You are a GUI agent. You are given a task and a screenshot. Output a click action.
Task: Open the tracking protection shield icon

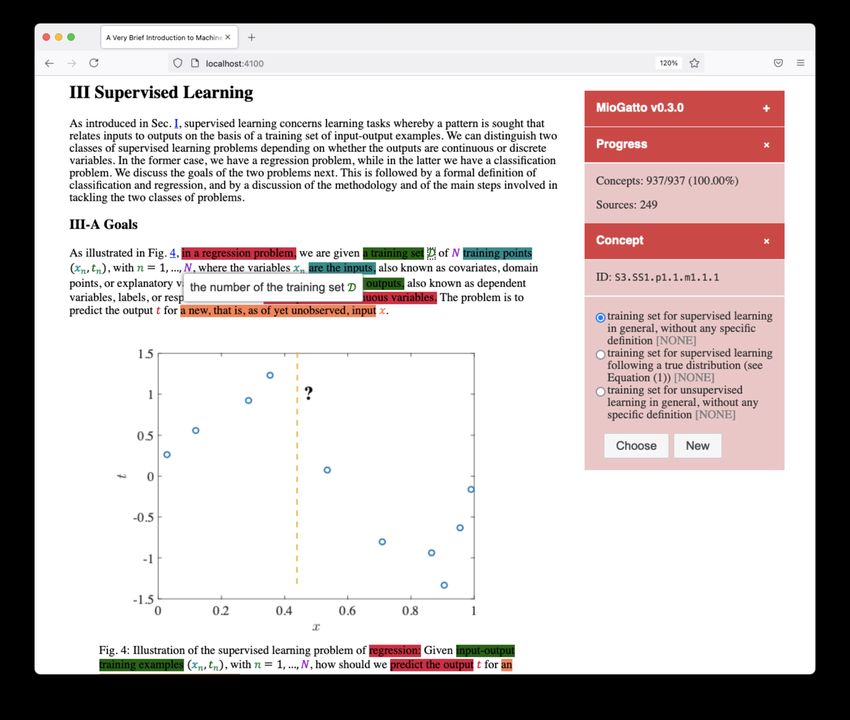(177, 63)
